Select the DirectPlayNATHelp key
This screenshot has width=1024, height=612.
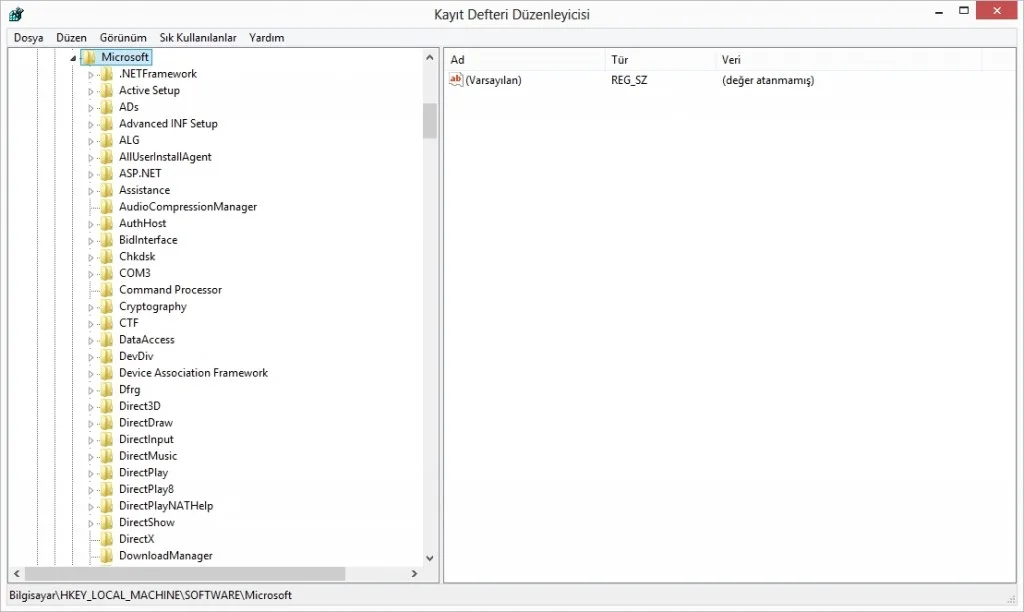166,506
